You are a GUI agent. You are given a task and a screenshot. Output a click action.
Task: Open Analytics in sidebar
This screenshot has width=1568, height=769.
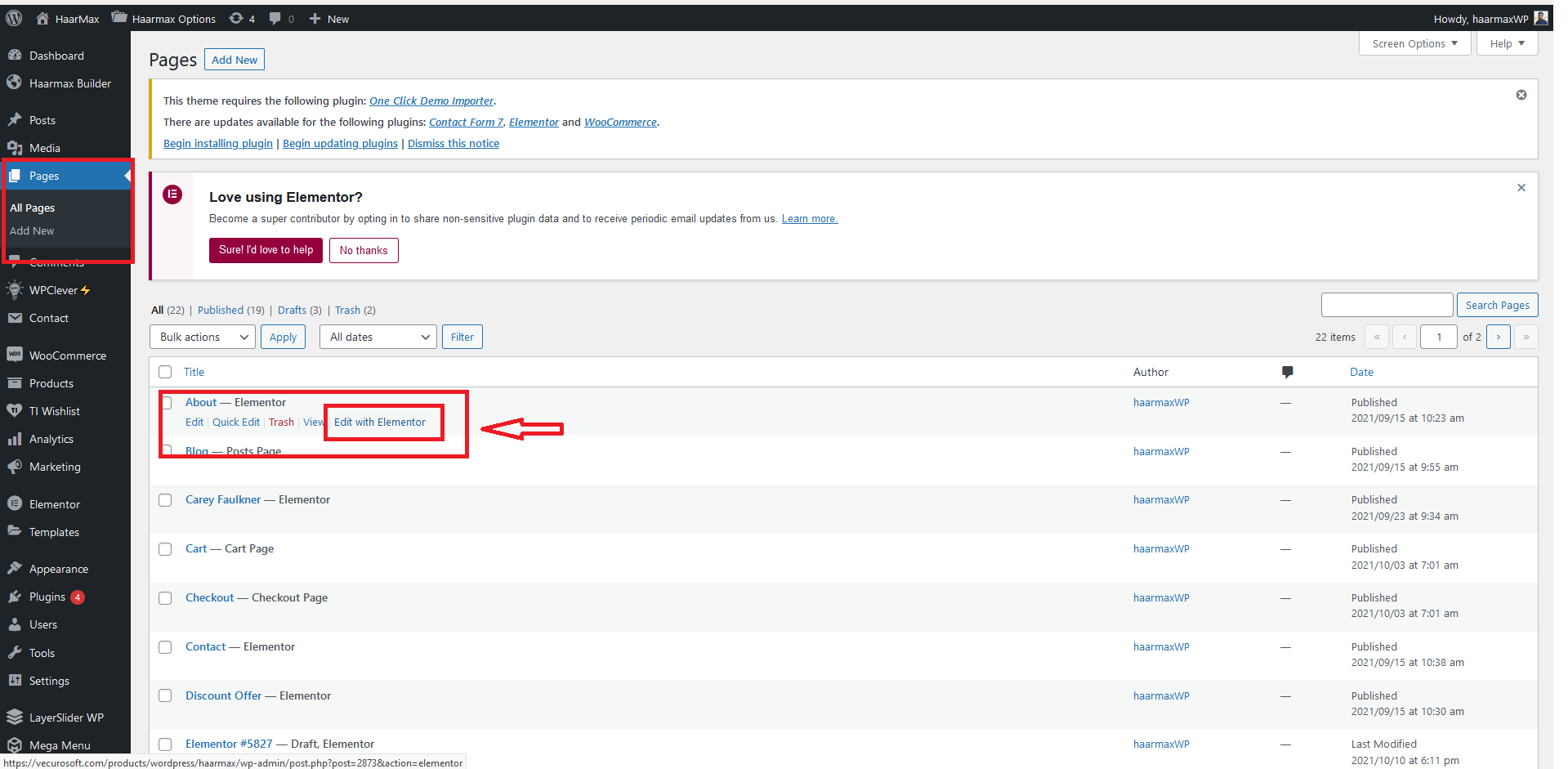(51, 439)
